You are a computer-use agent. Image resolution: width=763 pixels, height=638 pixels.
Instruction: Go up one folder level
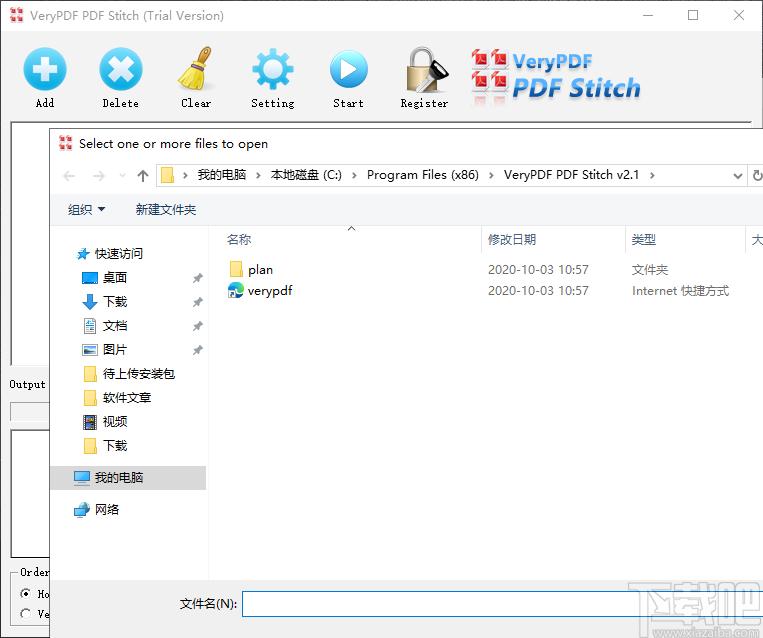pos(143,176)
